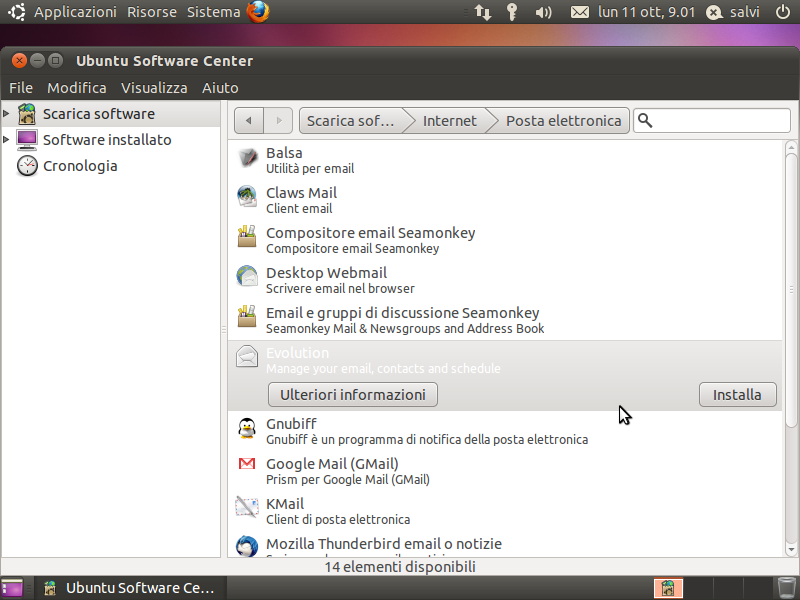Click the Ulteriori informazioni button
Screen dimensions: 800x600
click(353, 395)
